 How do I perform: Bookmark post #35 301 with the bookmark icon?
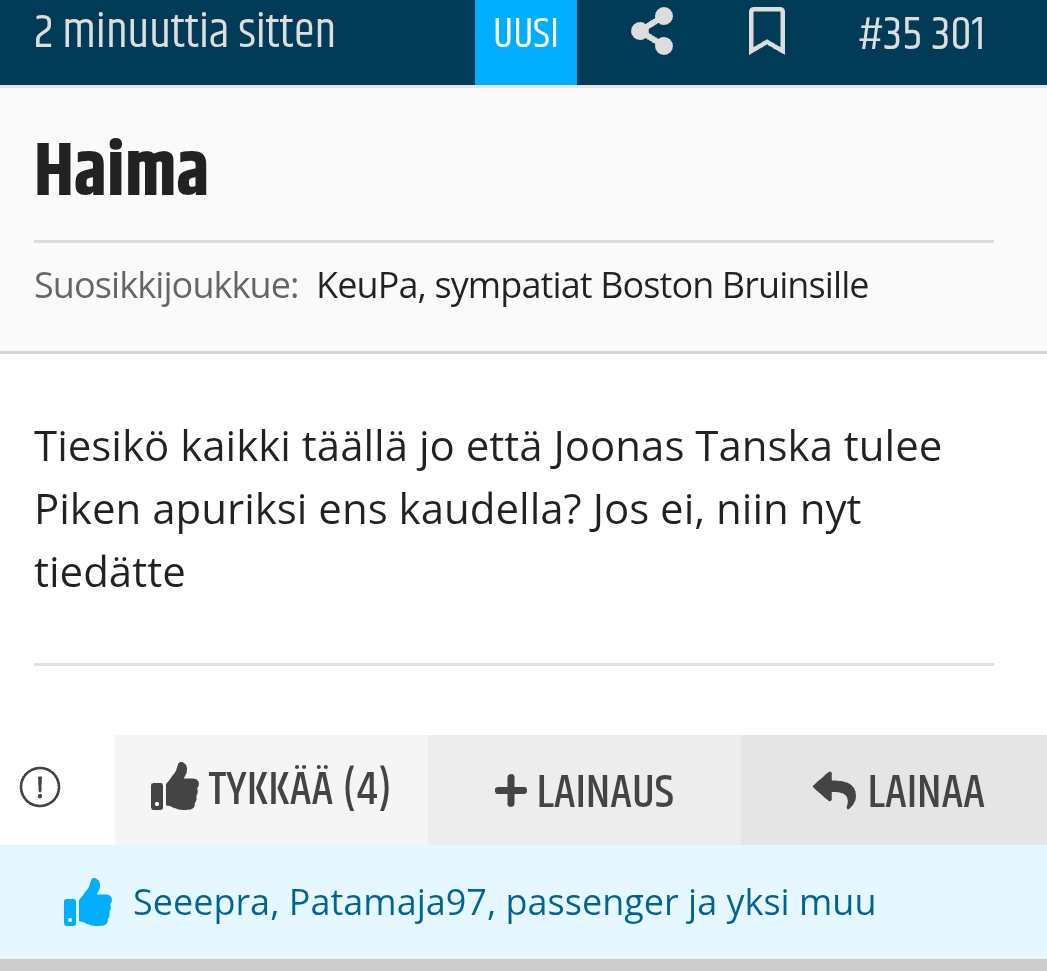pyautogui.click(x=766, y=33)
